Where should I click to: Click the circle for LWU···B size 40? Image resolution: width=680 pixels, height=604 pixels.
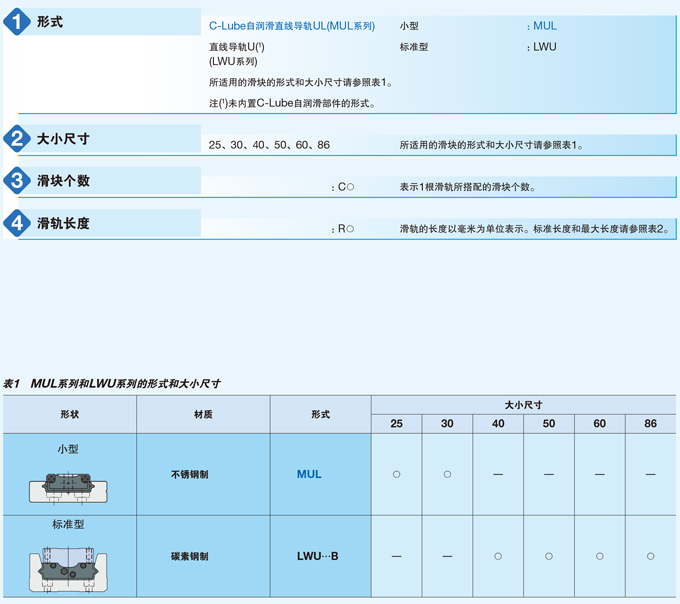(498, 556)
